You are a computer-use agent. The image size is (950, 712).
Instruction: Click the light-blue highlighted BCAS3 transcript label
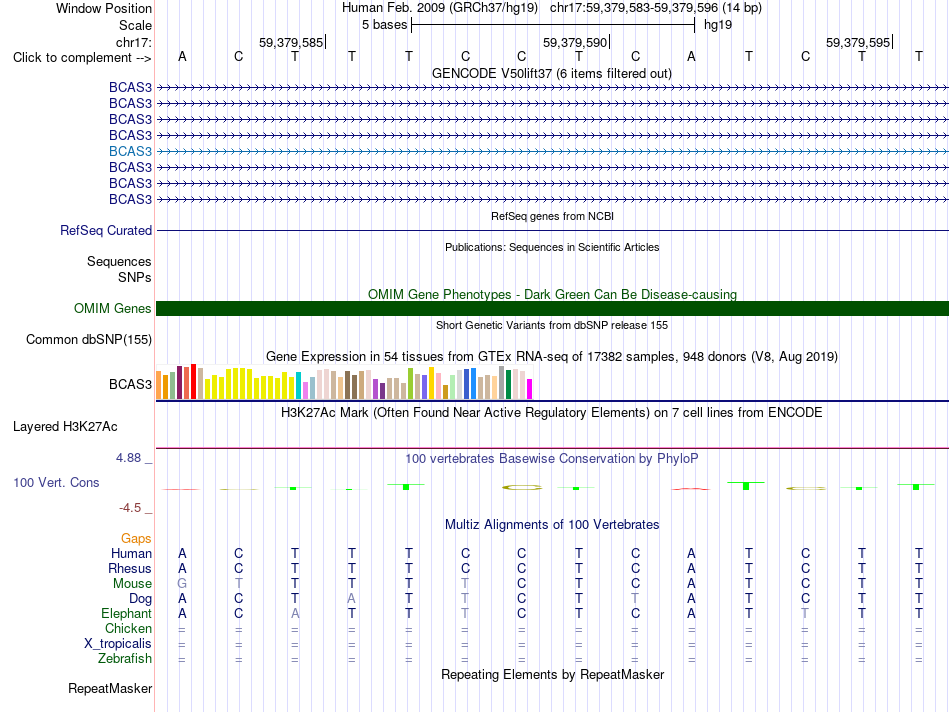point(130,151)
